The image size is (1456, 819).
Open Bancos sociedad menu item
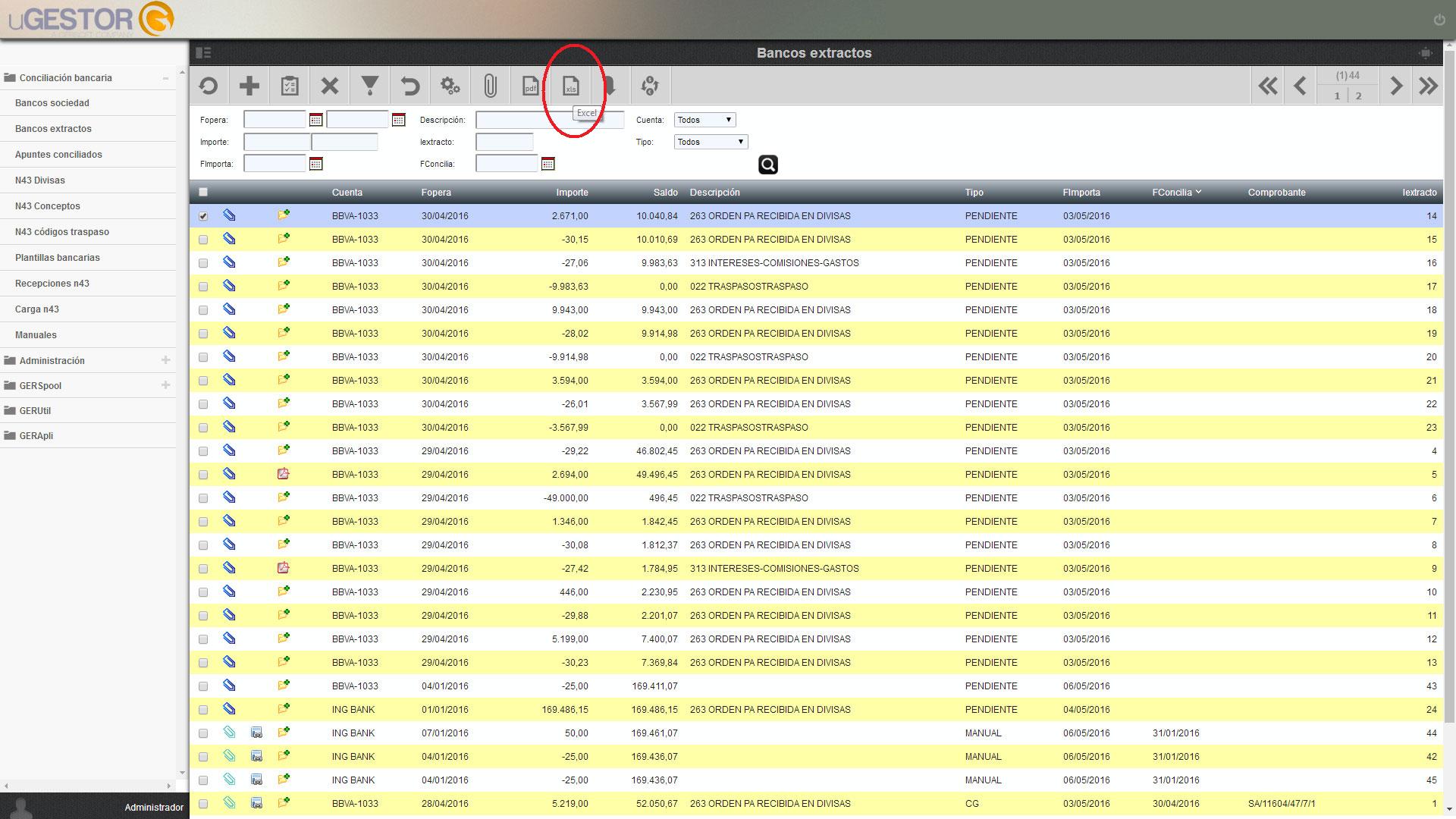pos(52,102)
